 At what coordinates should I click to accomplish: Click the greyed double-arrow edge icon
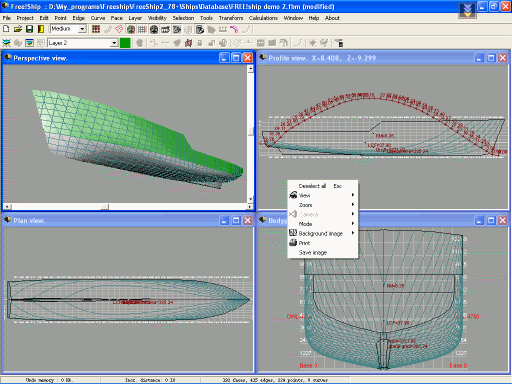click(x=165, y=43)
